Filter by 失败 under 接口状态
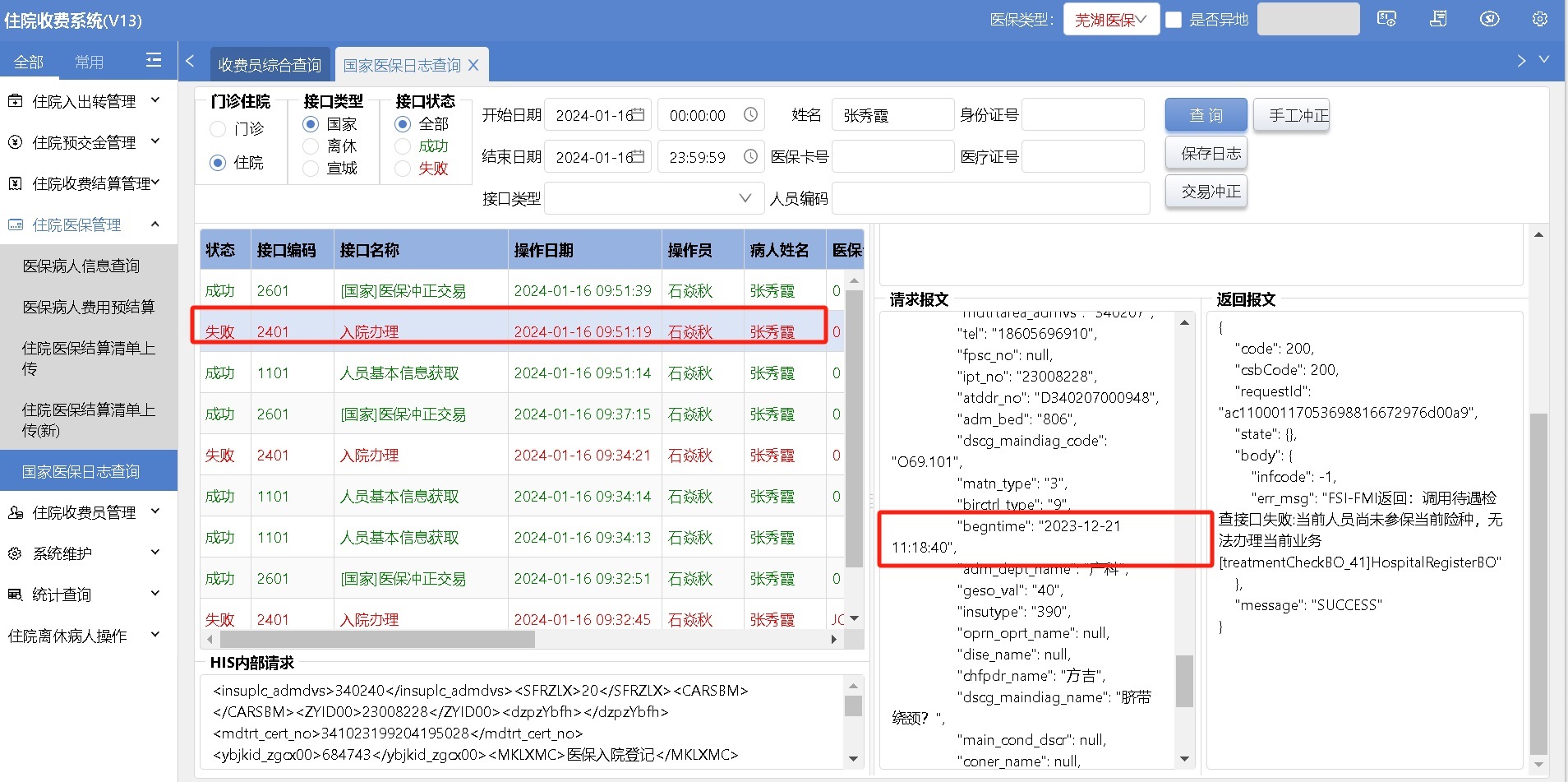This screenshot has height=782, width=1568. (x=403, y=169)
